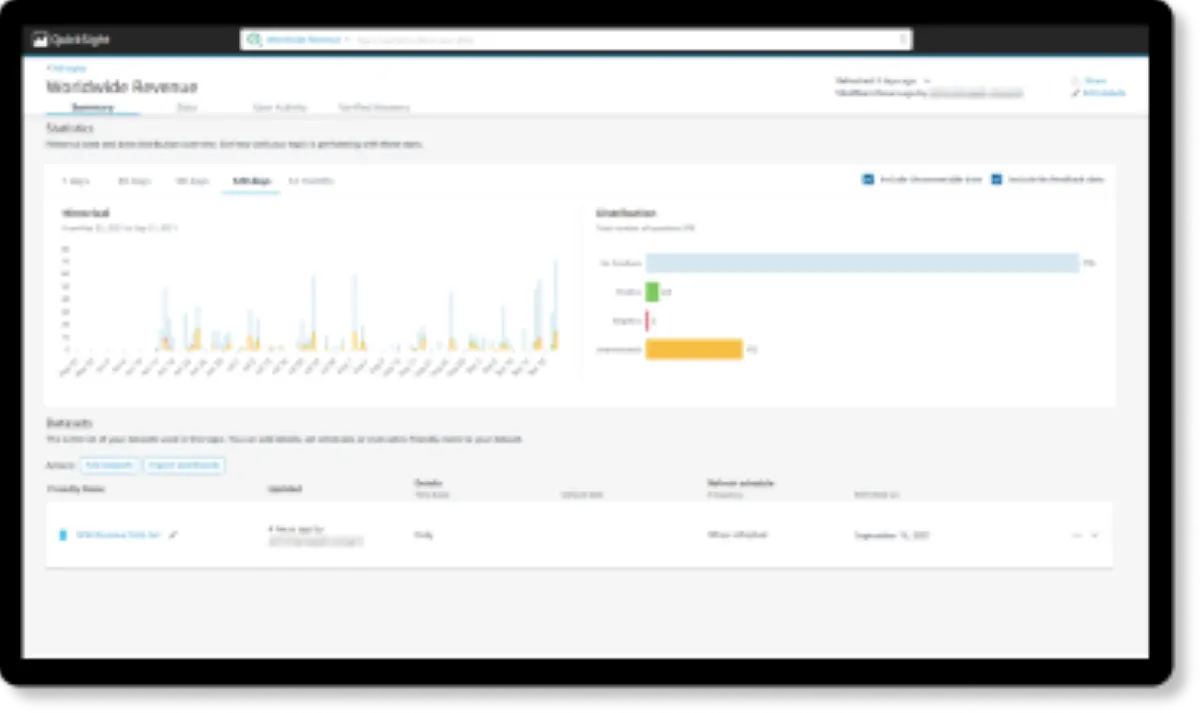Toggle the Include Unanswerable Data checkbox
The height and width of the screenshot is (713, 1200).
pos(868,180)
